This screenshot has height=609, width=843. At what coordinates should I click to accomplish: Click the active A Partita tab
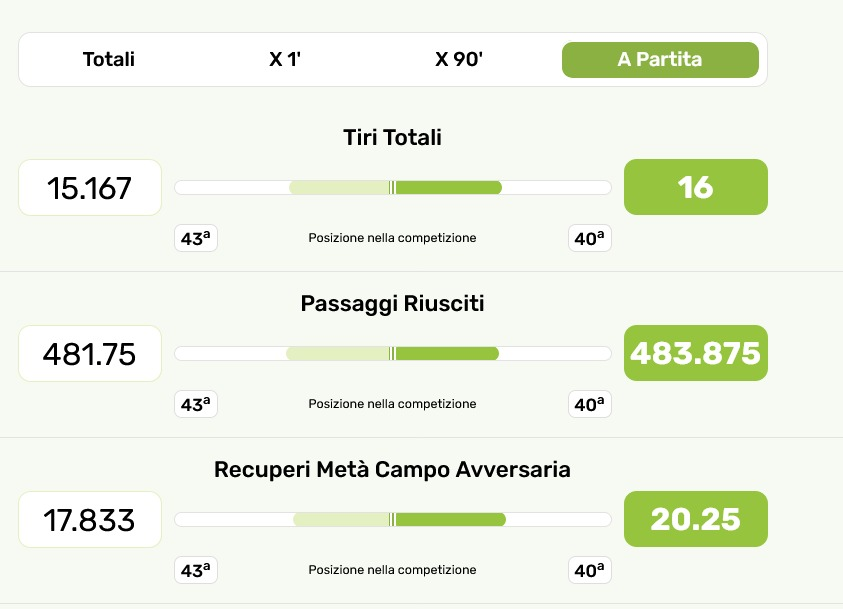tap(660, 59)
